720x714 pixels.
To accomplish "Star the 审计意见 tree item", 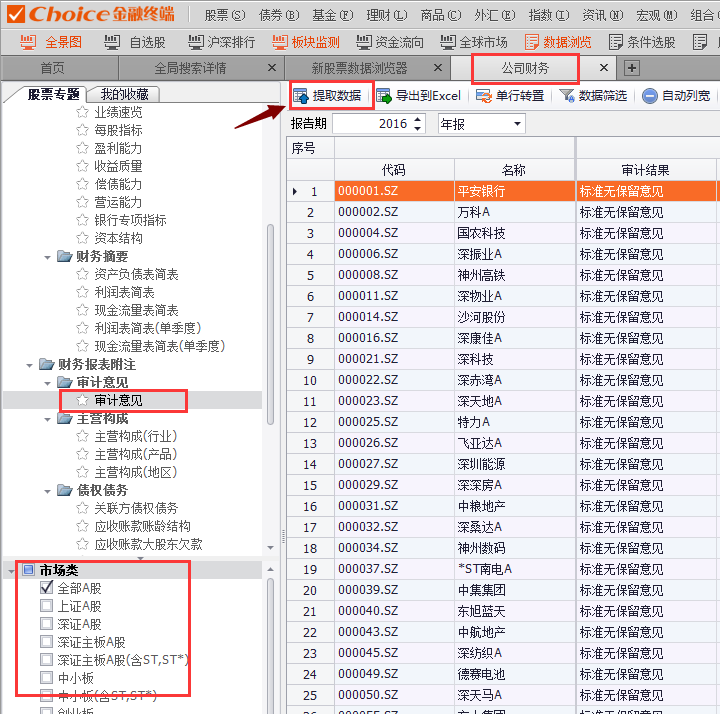I will (83, 400).
